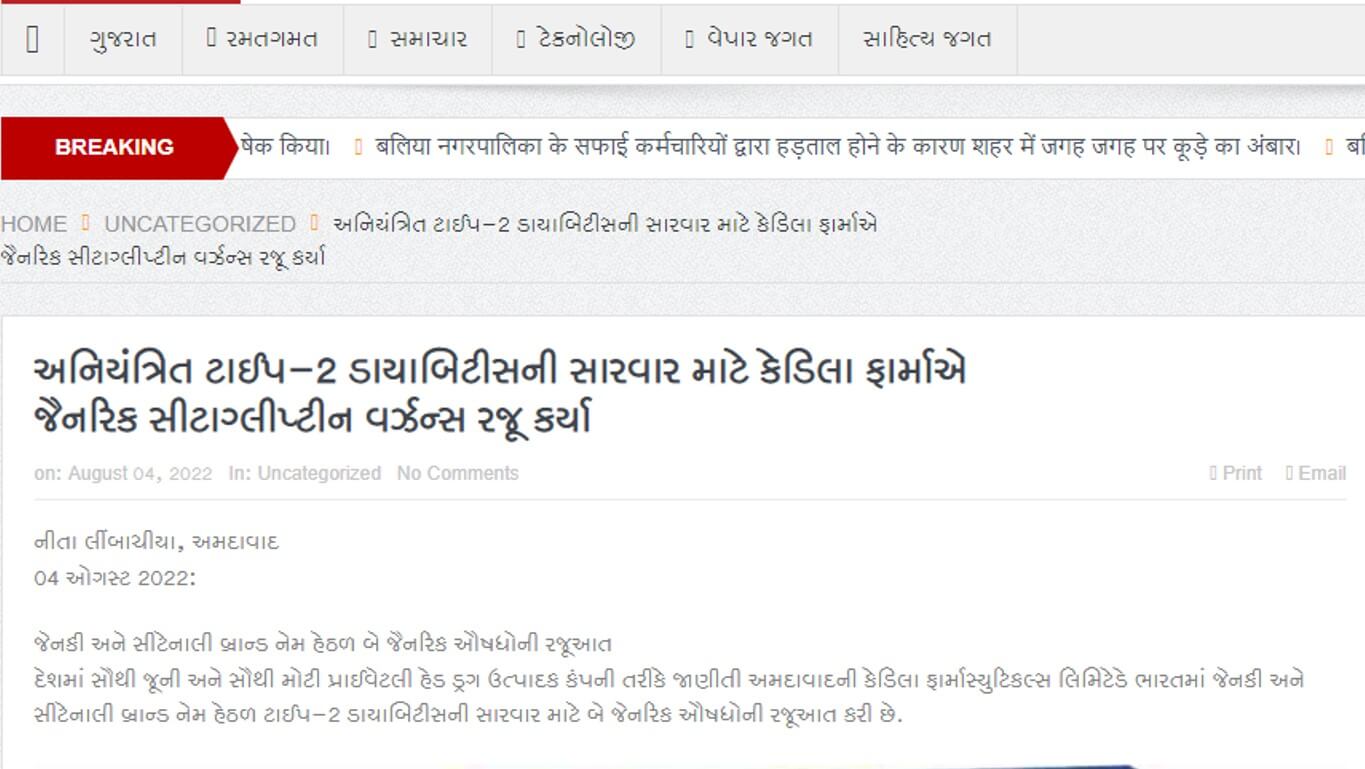Go to HOME breadcrumb link
1365x769 pixels.
[34, 224]
